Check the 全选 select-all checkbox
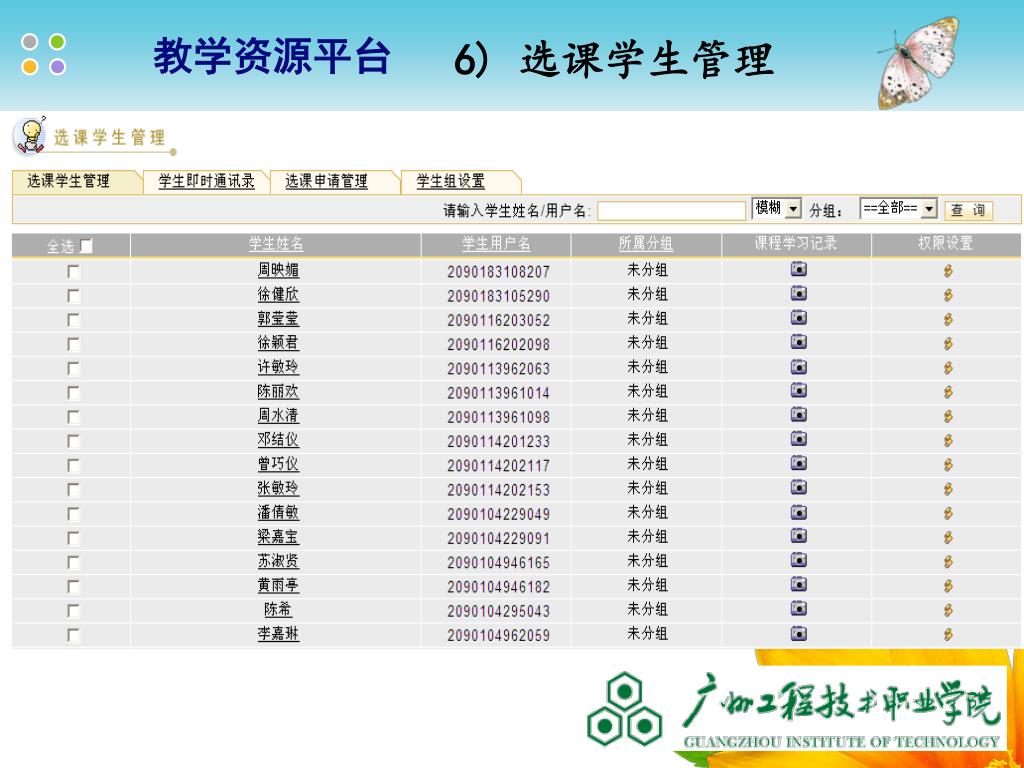1024x768 pixels. [x=86, y=246]
